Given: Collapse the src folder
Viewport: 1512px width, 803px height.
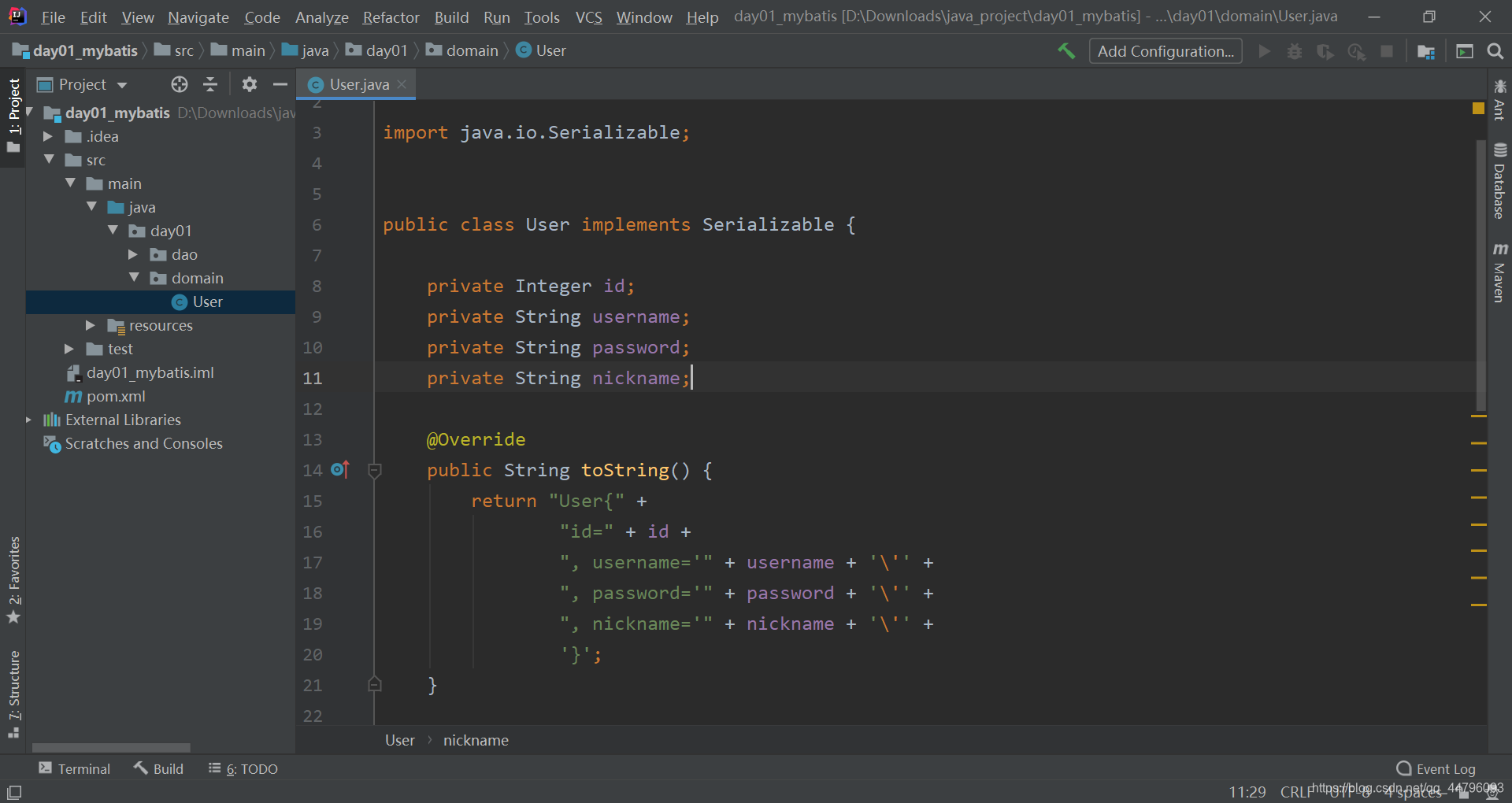Looking at the screenshot, I should (x=49, y=160).
